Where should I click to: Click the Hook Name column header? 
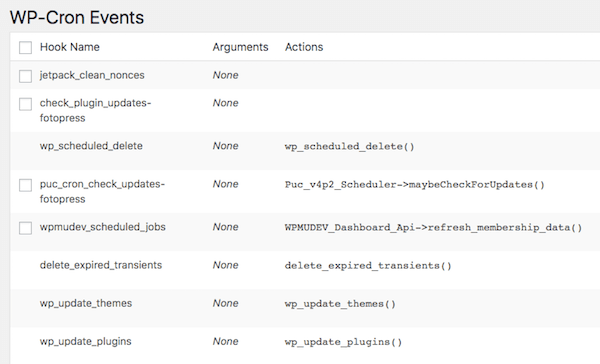pyautogui.click(x=70, y=47)
